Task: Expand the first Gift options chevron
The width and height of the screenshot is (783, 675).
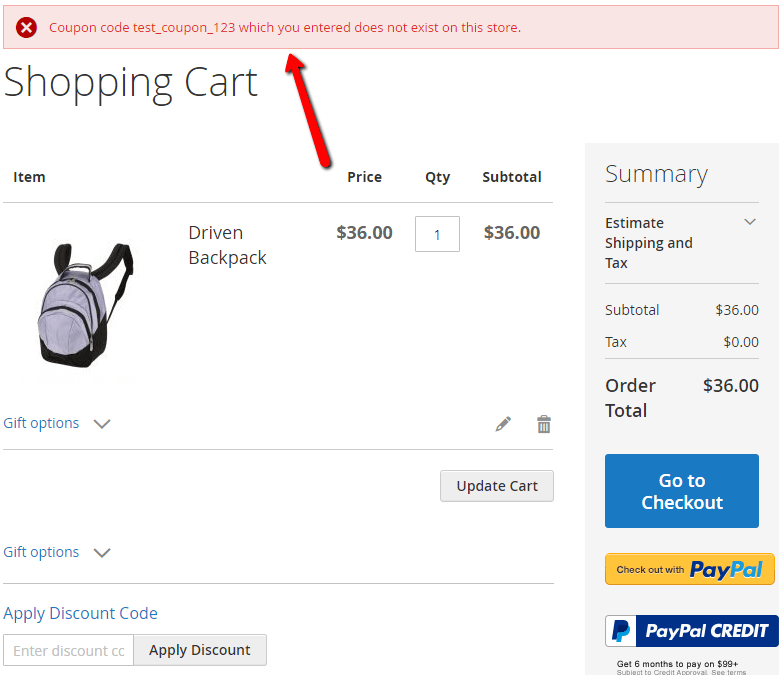Action: (102, 424)
